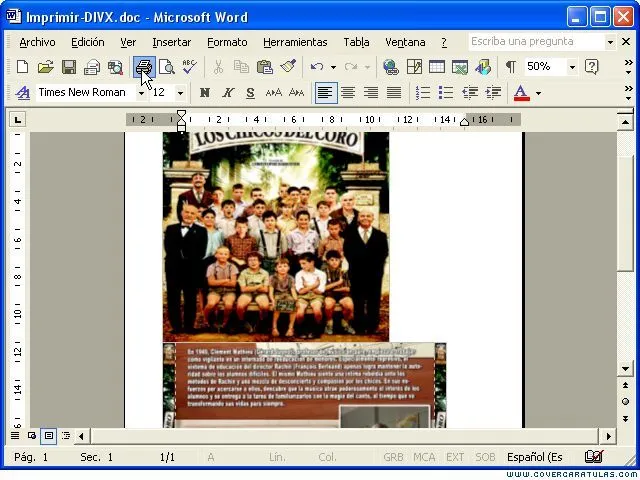Send the document with the email icon
Viewport: 640px width, 480px height.
(x=92, y=67)
